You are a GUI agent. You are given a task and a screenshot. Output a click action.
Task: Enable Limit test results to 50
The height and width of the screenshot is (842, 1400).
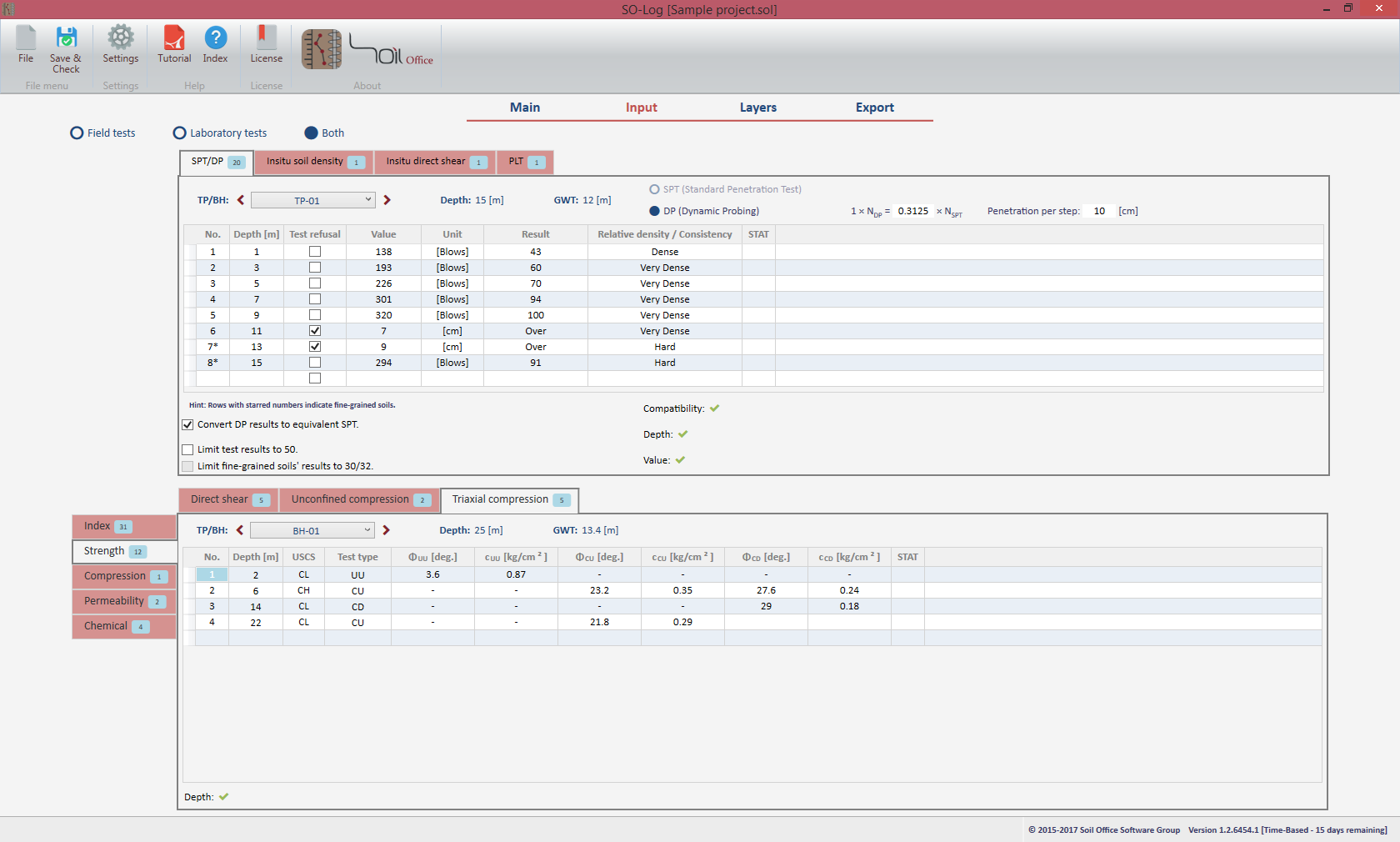pyautogui.click(x=188, y=450)
